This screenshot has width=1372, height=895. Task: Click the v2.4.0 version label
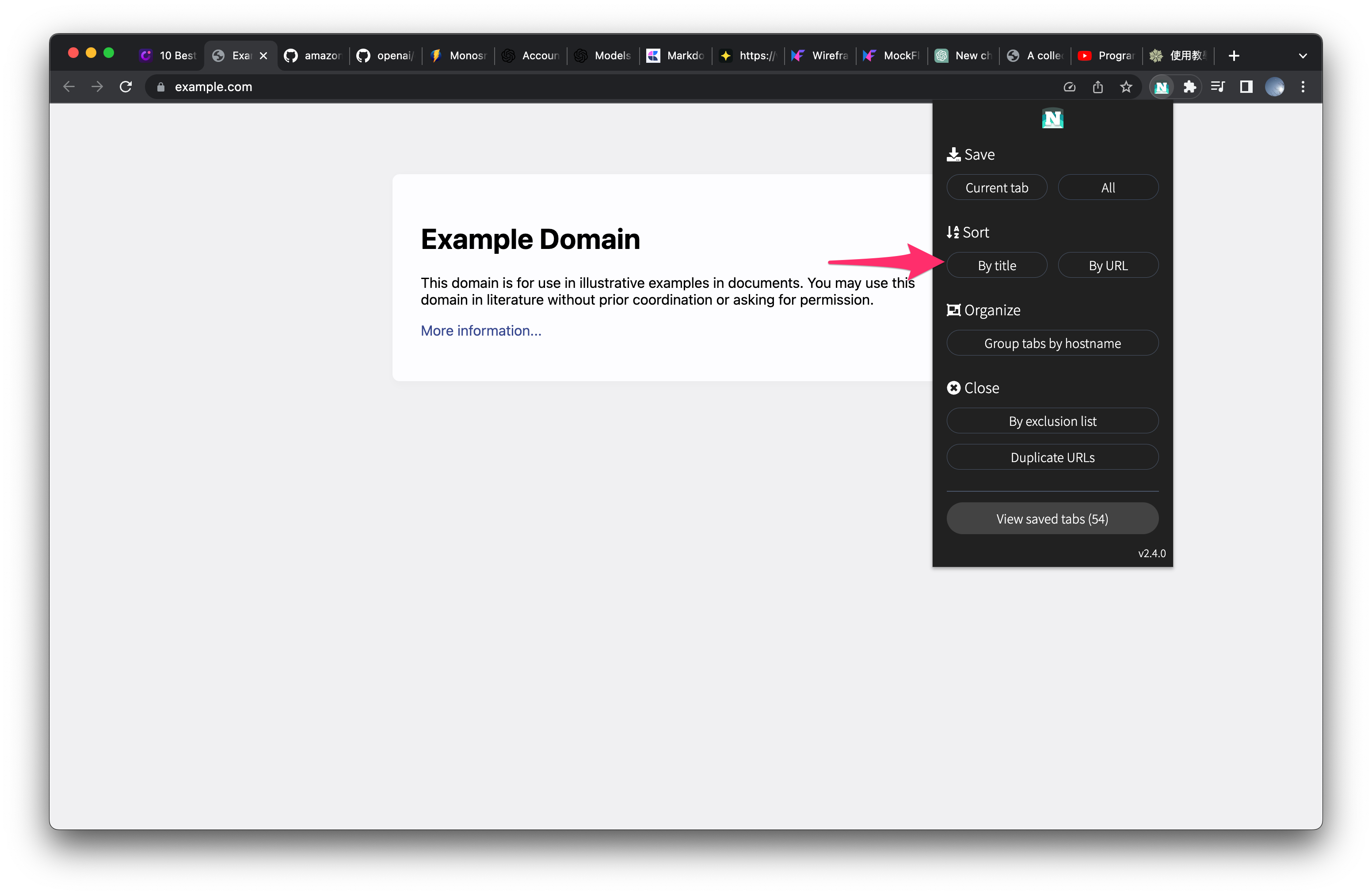click(1151, 553)
